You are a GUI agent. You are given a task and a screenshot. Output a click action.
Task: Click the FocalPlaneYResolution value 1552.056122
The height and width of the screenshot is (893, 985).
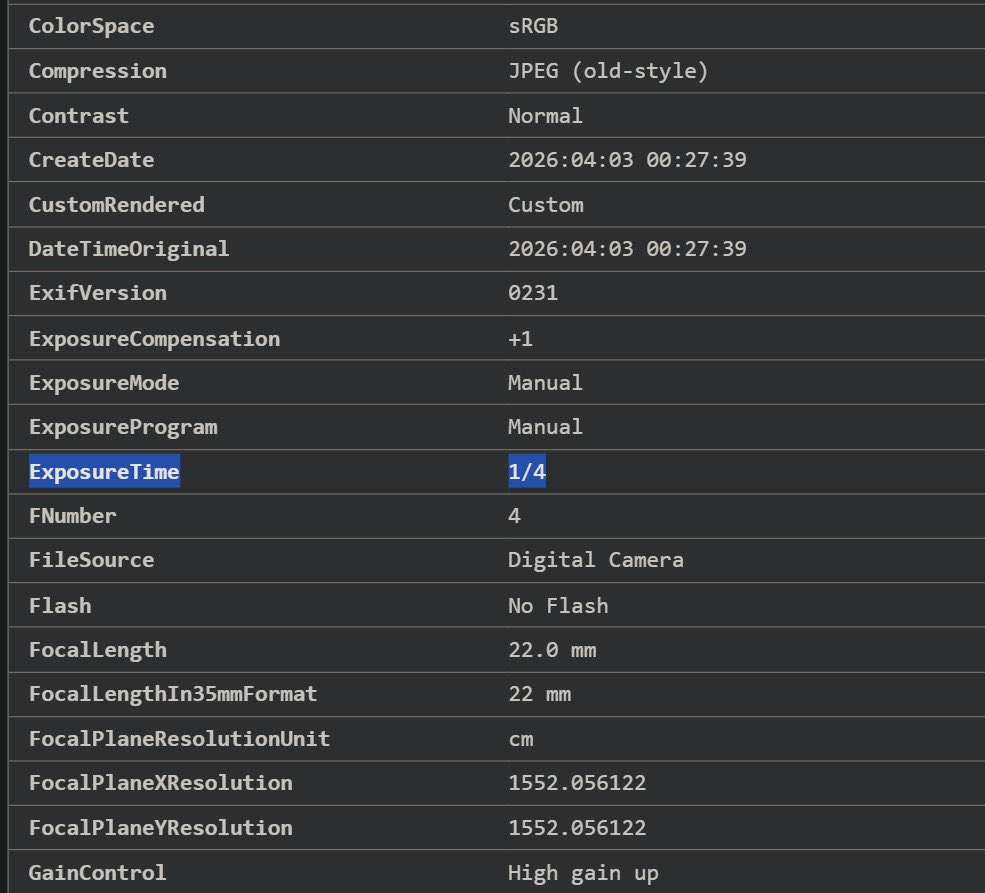tap(577, 828)
